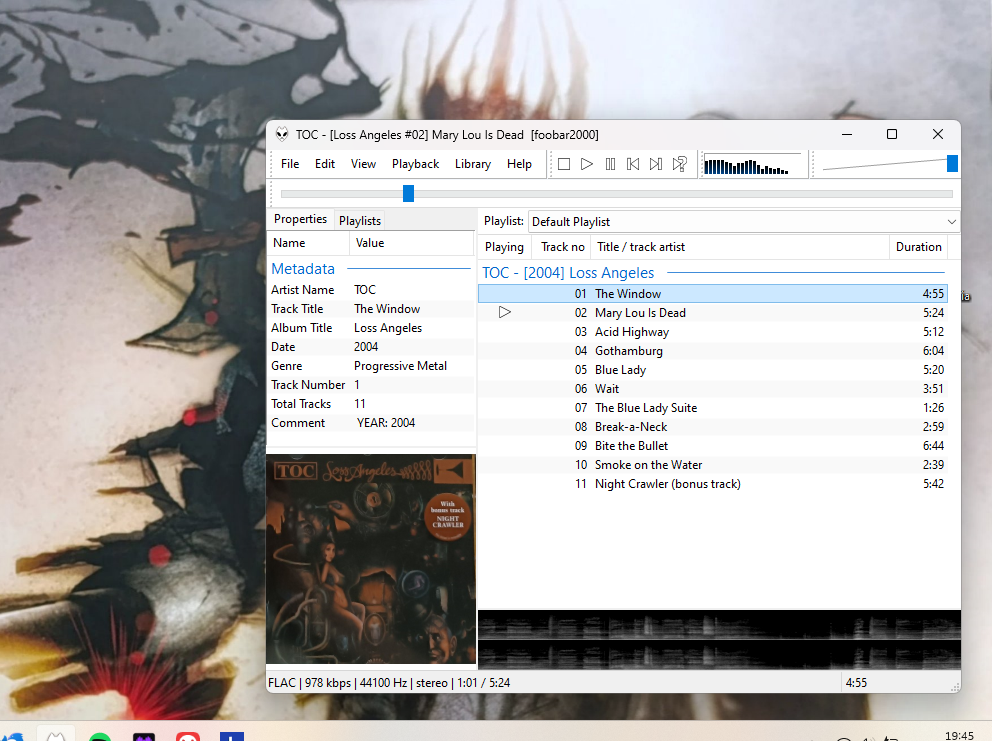Click the random playback button
The width and height of the screenshot is (992, 741).
coord(679,165)
